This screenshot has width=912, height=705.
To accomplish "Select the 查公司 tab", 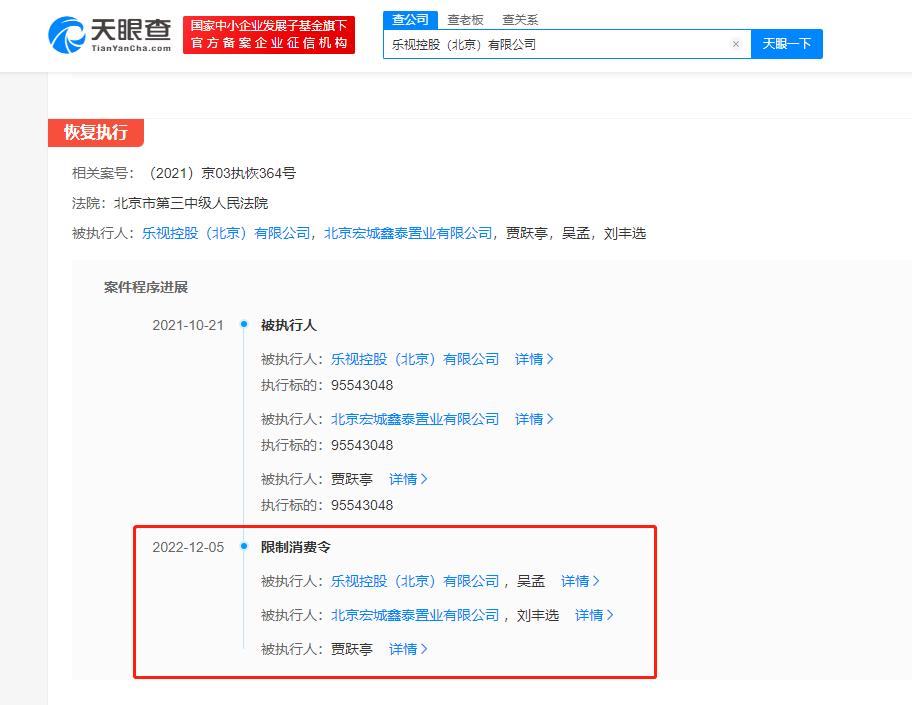I will (x=410, y=20).
